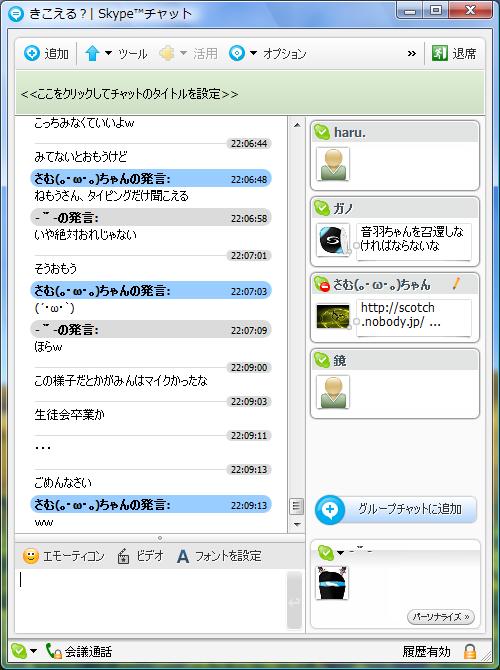Viewport: 500px width, 670px height.
Task: Click グループチャットに追加 button
Action: (396, 509)
